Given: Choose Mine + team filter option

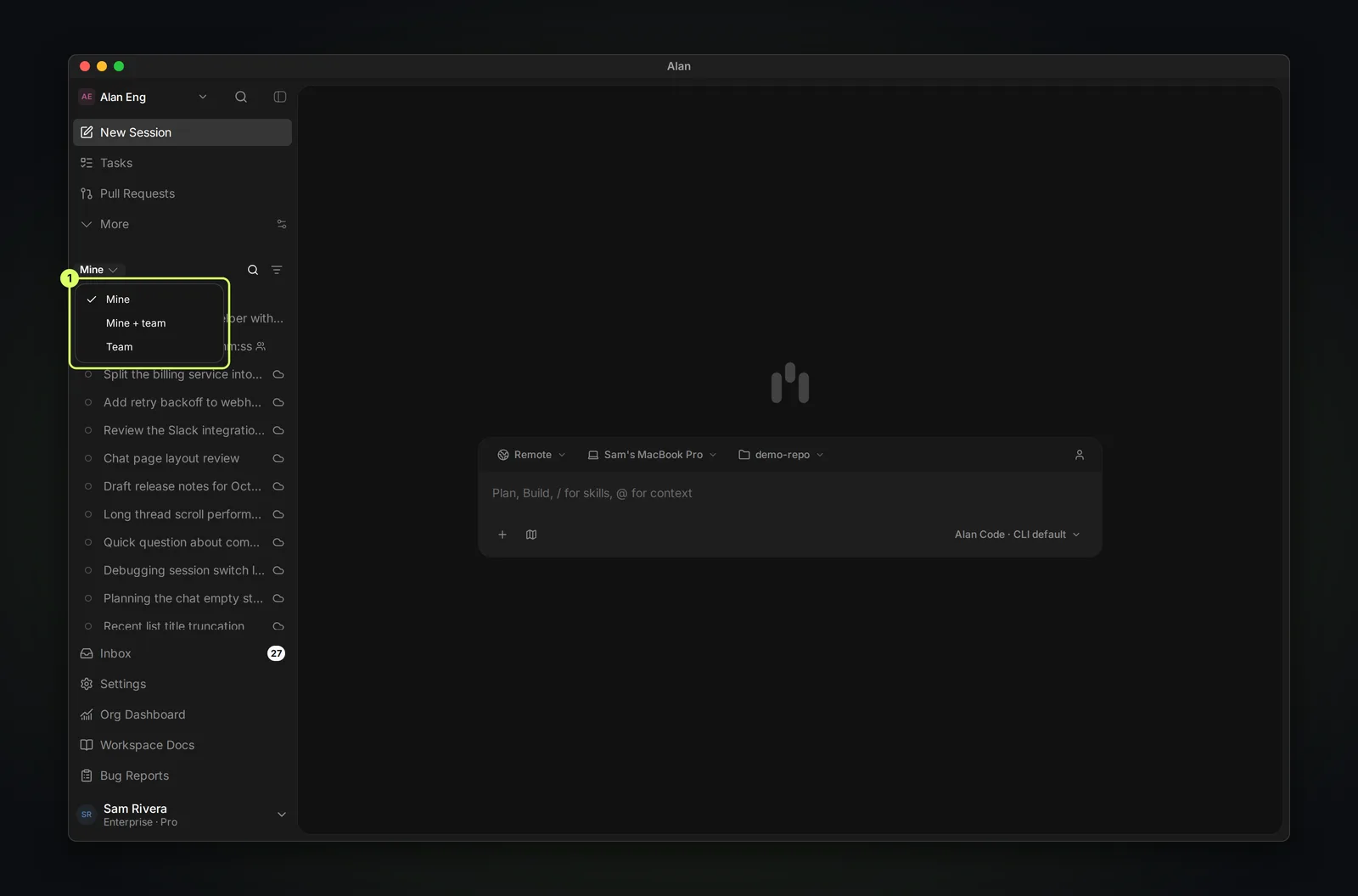Looking at the screenshot, I should (149, 323).
